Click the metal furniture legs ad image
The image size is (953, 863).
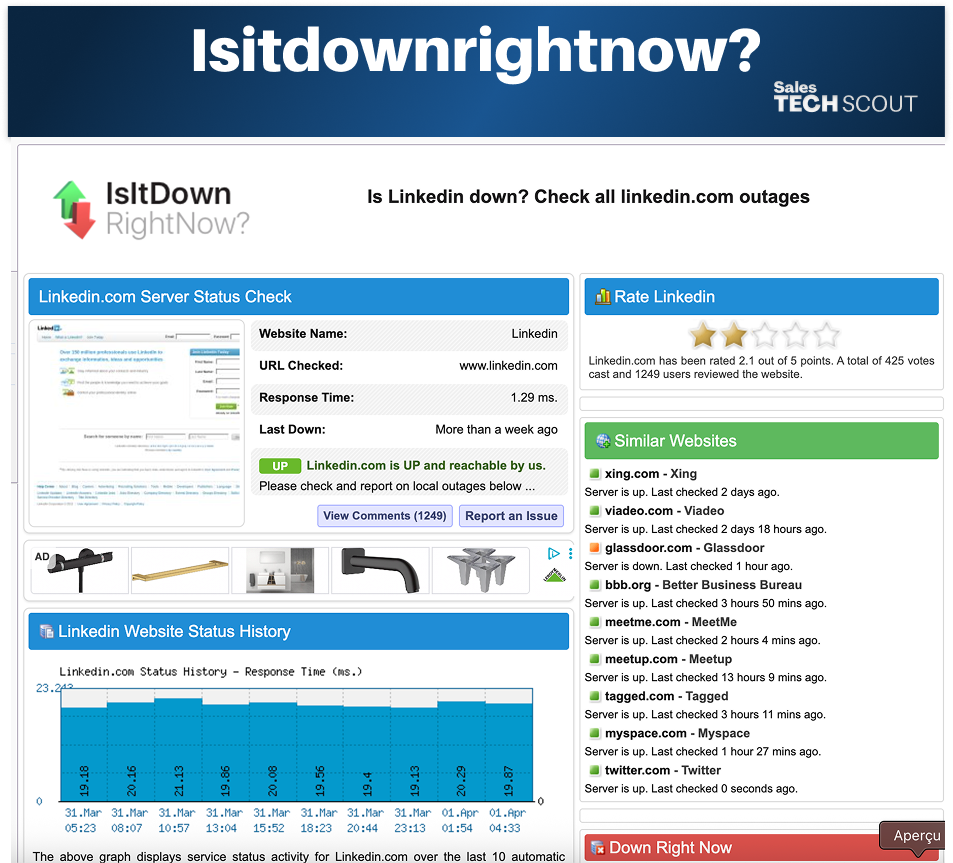pyautogui.click(x=481, y=570)
